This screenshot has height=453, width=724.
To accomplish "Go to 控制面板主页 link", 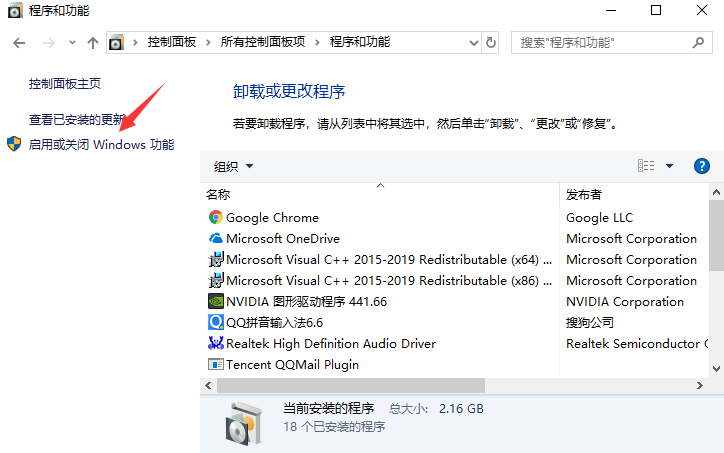I will point(65,84).
